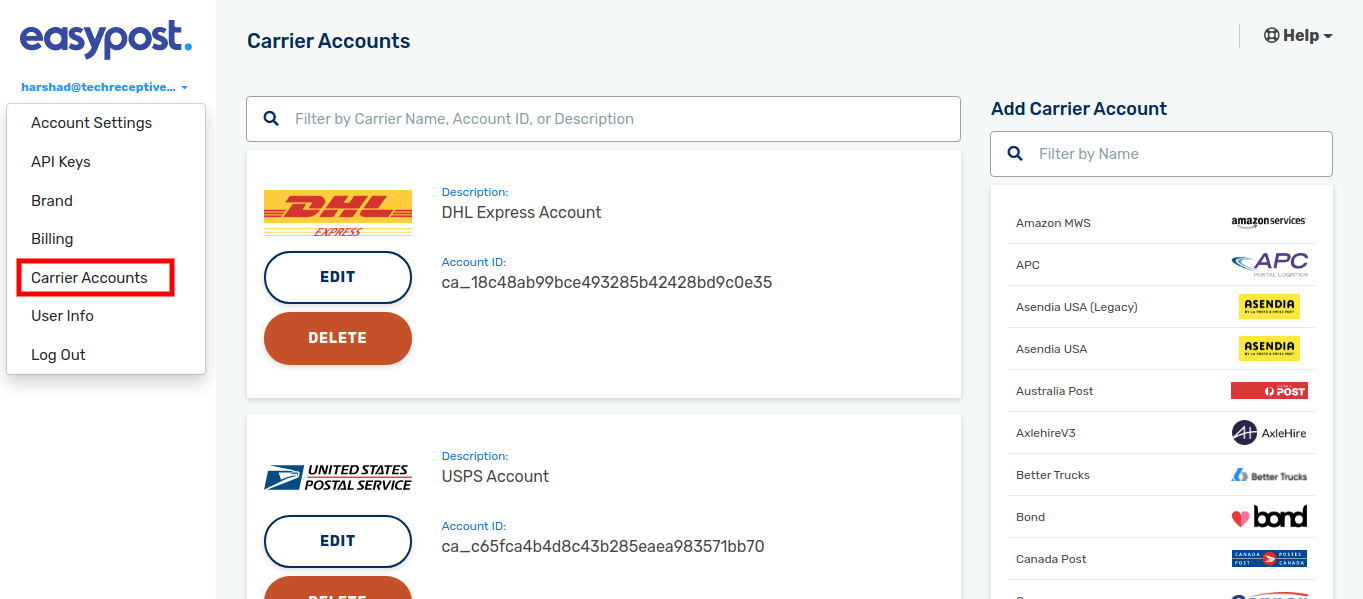Select the APC Postal Logistics logo

1269,265
